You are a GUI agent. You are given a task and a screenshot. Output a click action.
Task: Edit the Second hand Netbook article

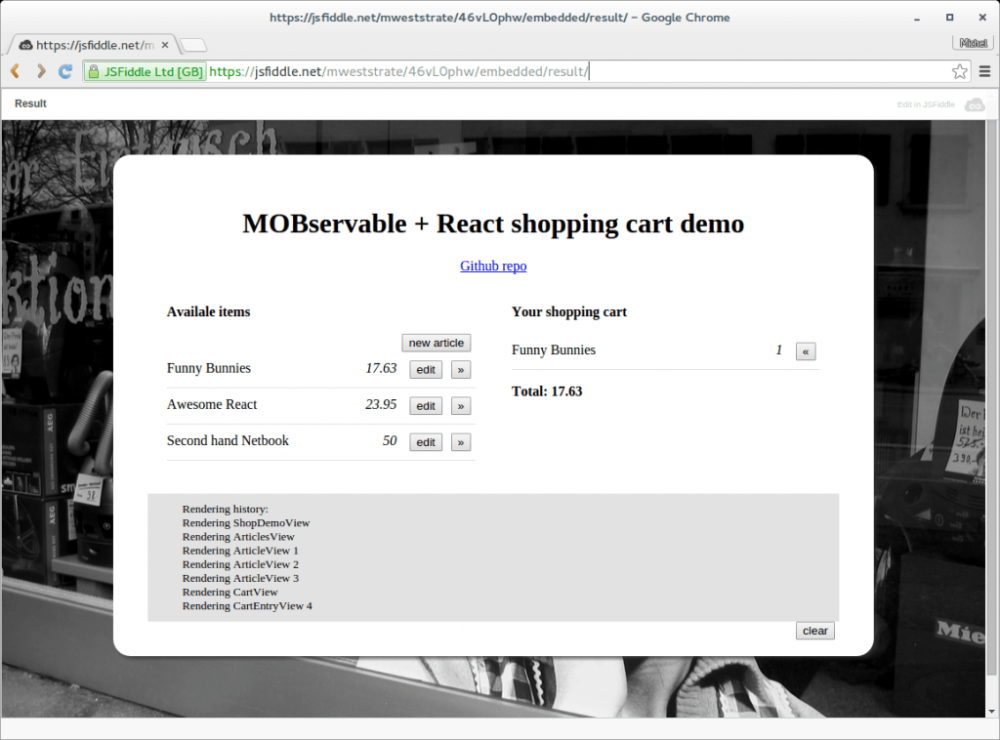point(425,442)
